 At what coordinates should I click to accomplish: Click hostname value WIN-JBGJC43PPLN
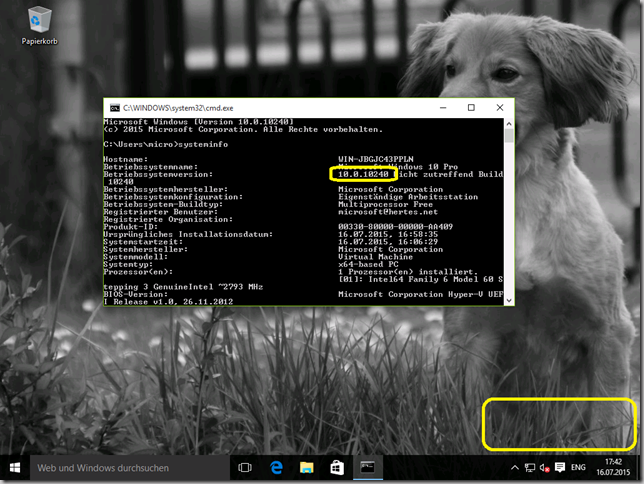click(376, 159)
